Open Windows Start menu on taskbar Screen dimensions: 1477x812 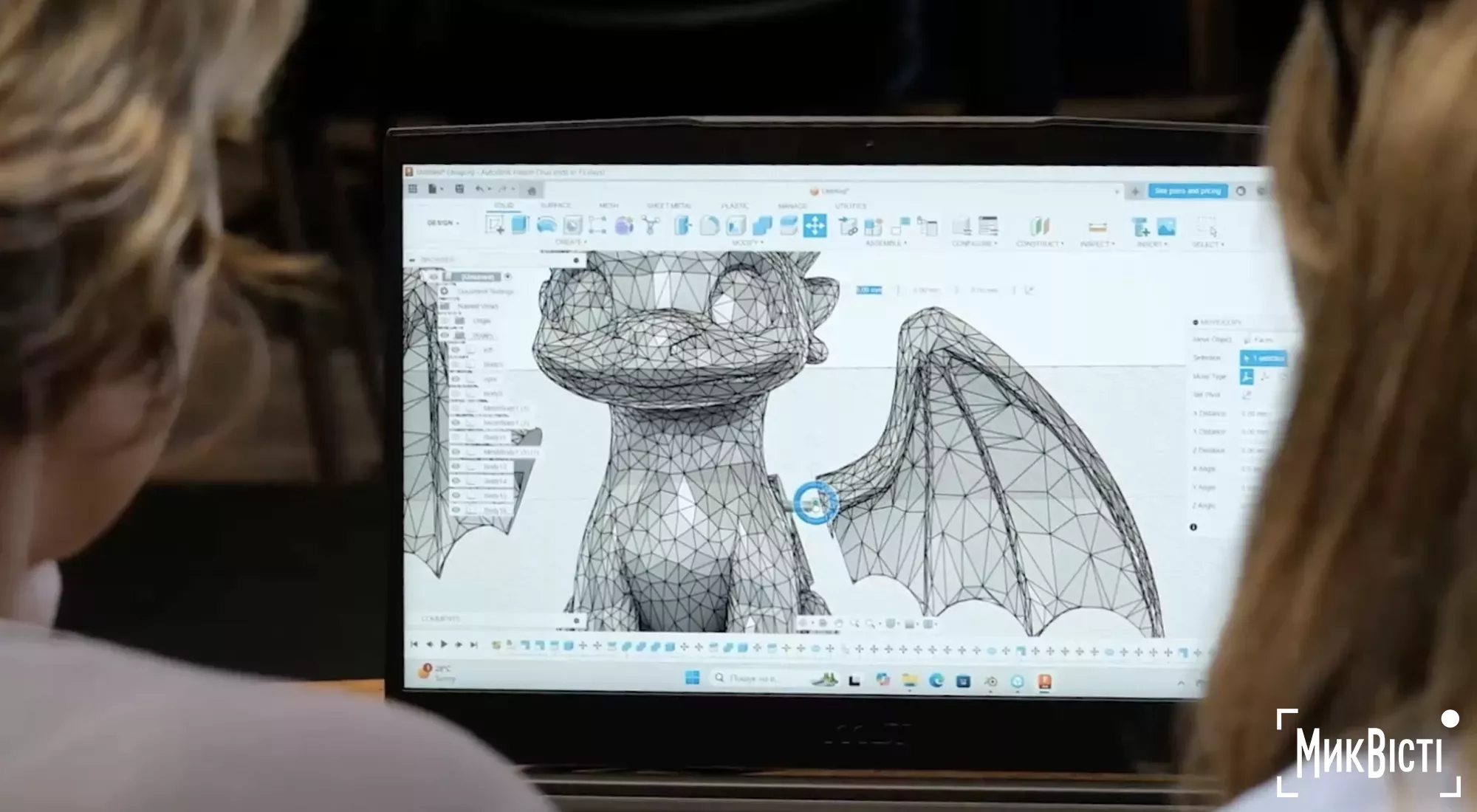point(692,678)
